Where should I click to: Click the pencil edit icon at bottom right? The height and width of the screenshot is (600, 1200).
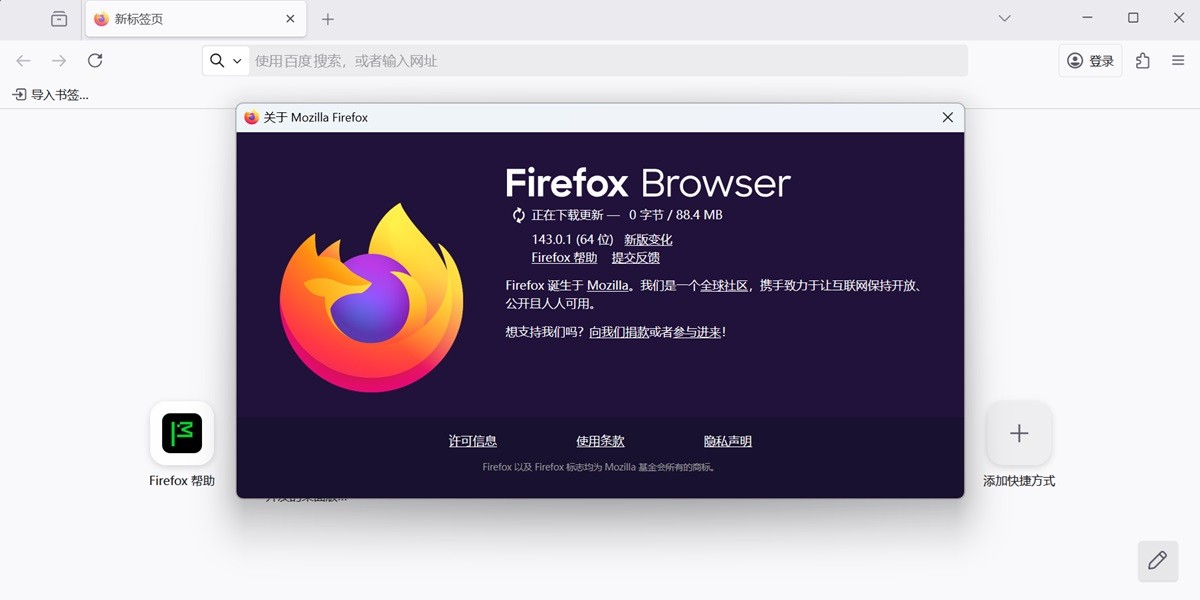click(1157, 561)
